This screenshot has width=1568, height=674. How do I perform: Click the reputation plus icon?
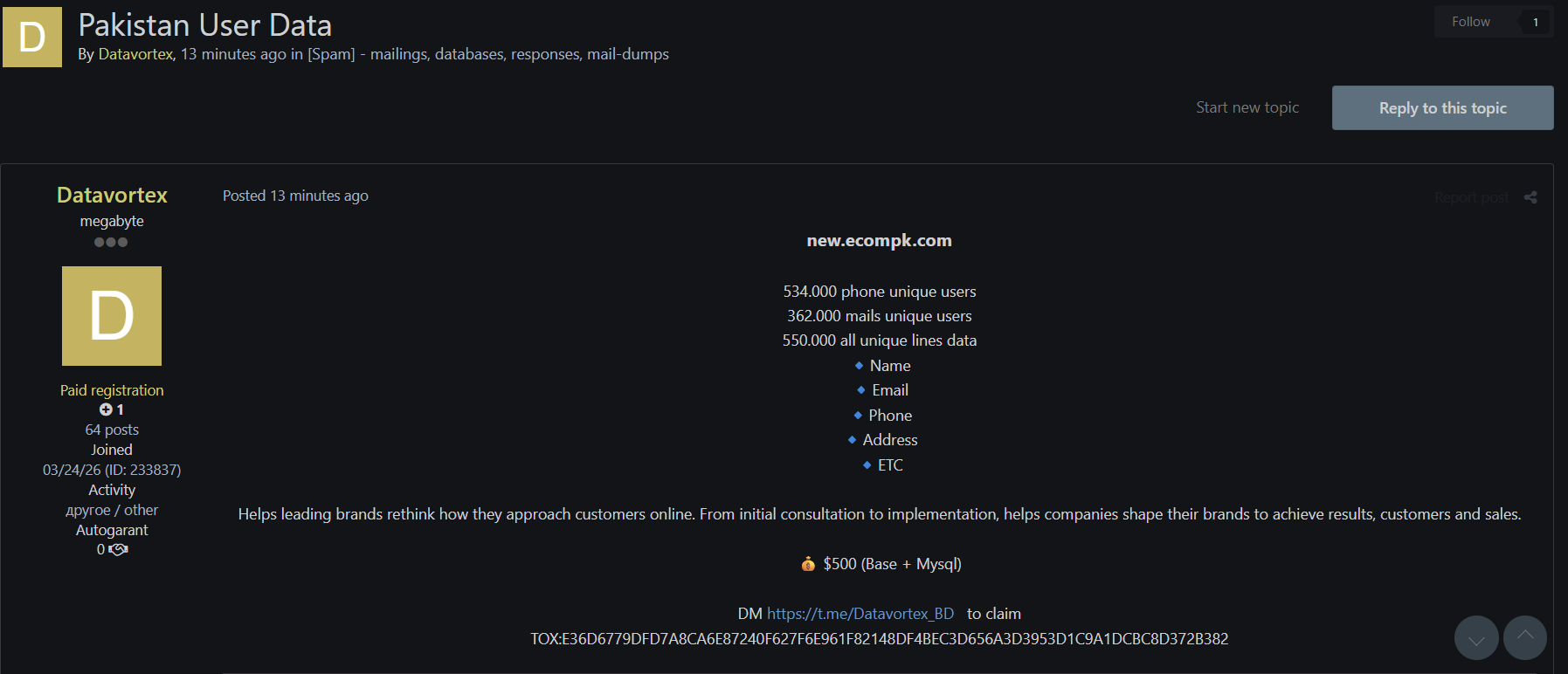tap(106, 409)
